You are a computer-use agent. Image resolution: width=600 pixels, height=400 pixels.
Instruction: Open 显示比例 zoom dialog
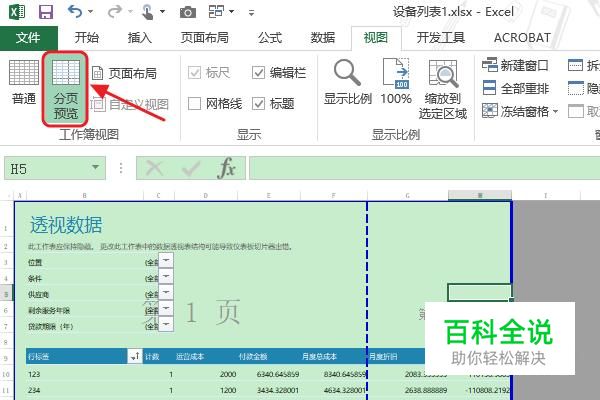(348, 82)
